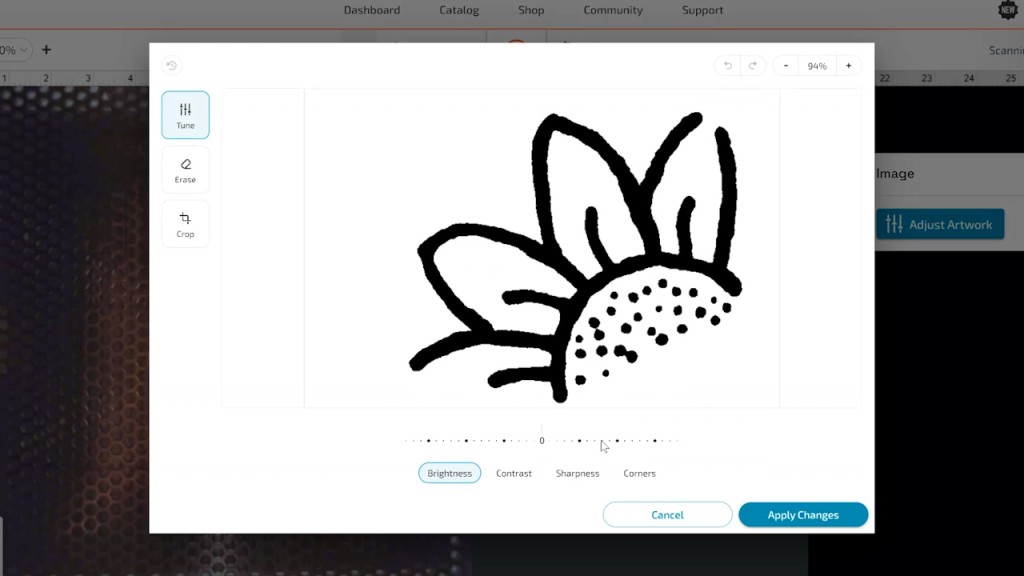Click the NEW badge icon
Viewport: 1024px width, 576px height.
coord(1008,10)
